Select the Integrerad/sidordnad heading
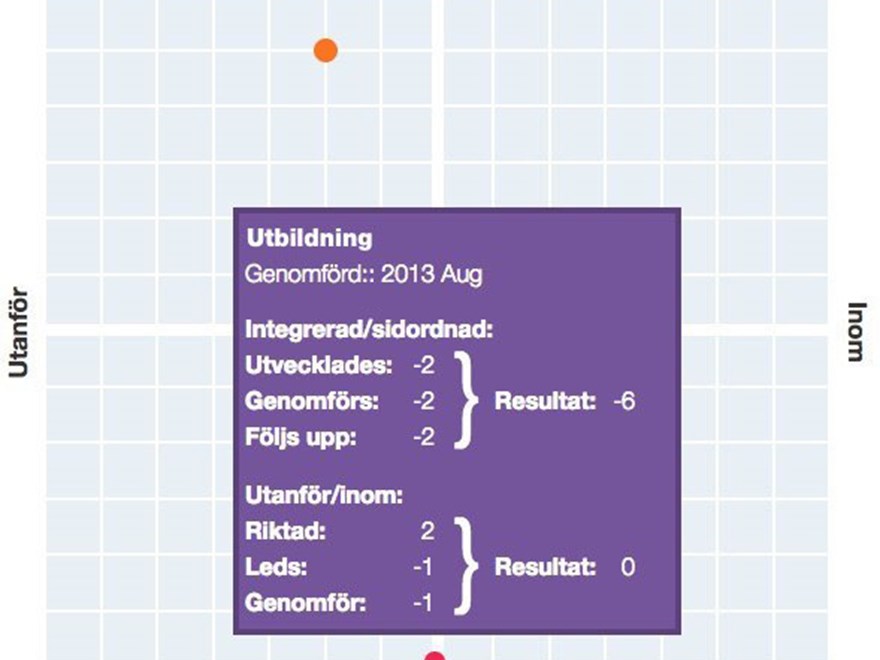Screen dimensions: 880x660 (x=369, y=329)
